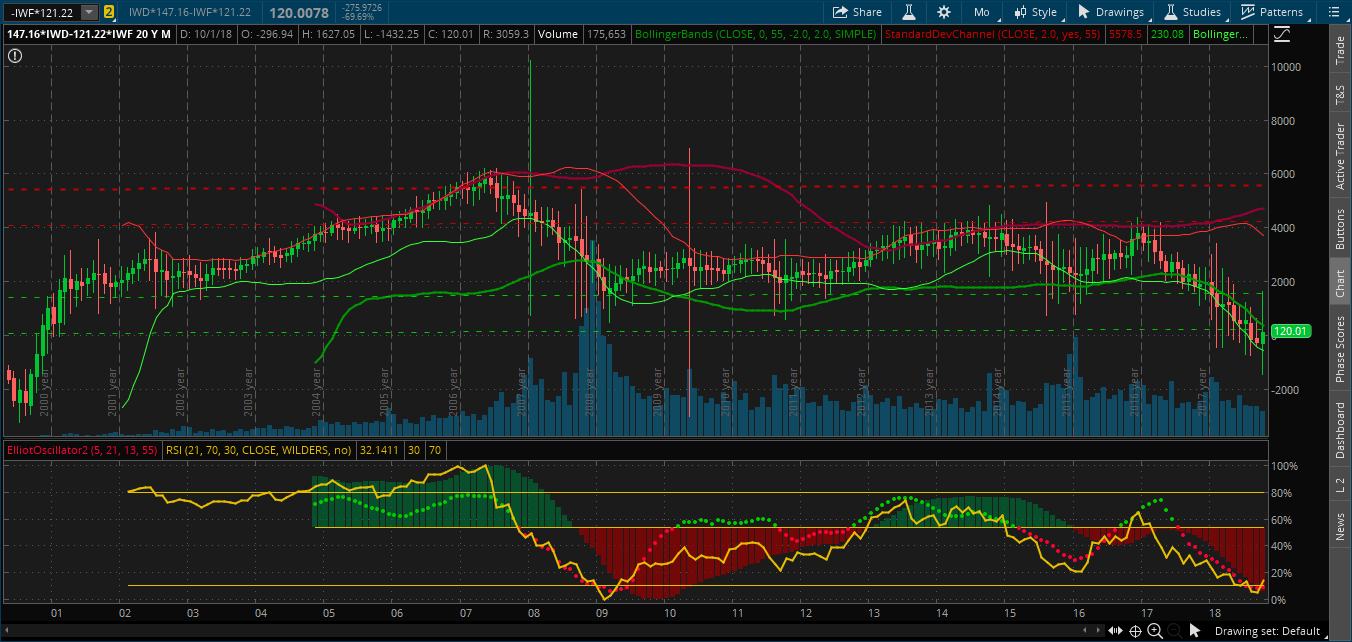Activate the crosshair tool at bottom
1352x642 pixels.
(x=1135, y=631)
